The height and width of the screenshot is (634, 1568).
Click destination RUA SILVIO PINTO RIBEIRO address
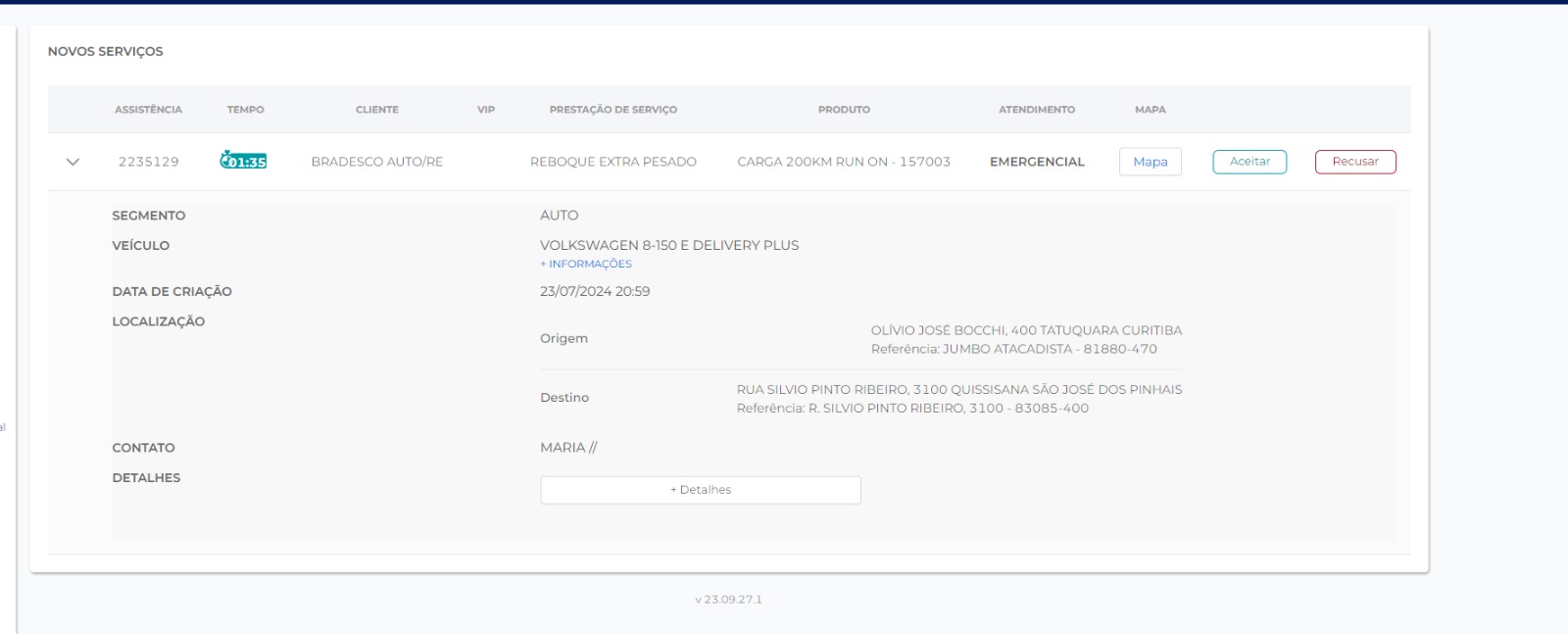[x=959, y=390]
